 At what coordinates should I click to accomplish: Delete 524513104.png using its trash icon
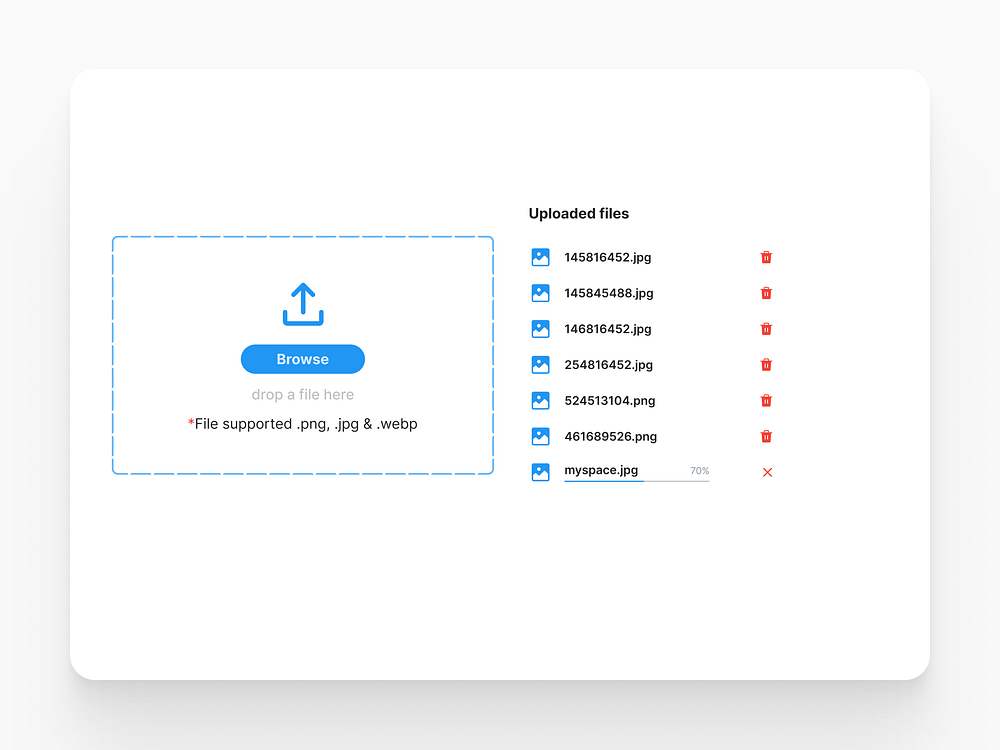coord(766,400)
